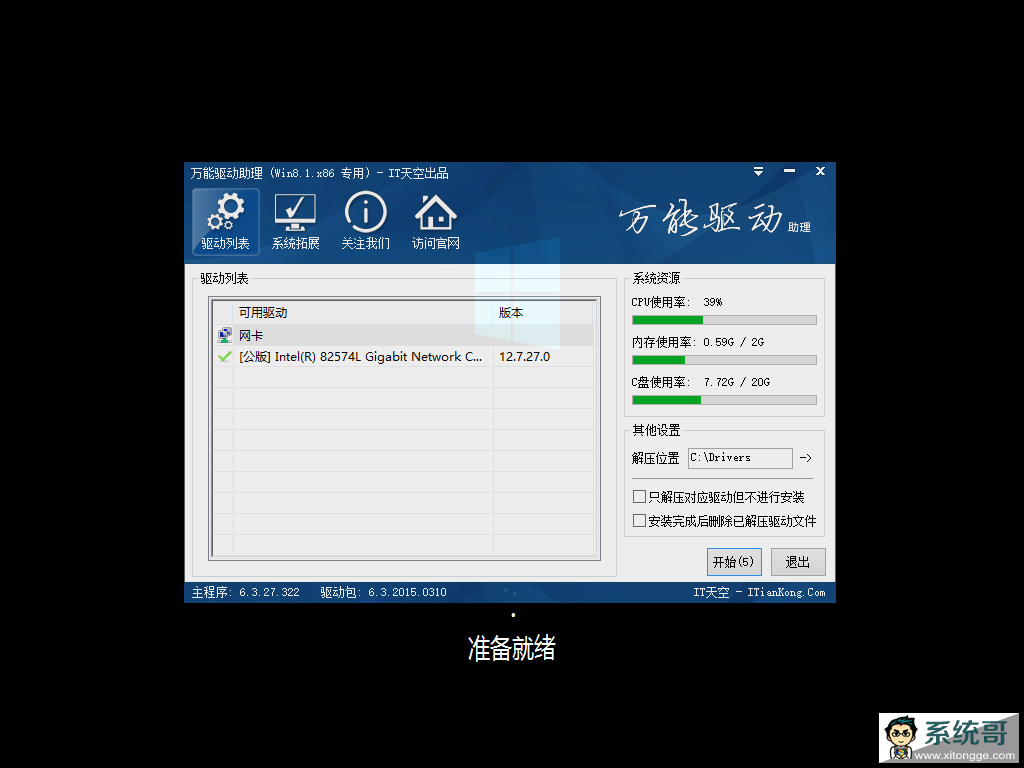Open the 驱动列表 driver list tab
The width and height of the screenshot is (1024, 768).
point(225,221)
